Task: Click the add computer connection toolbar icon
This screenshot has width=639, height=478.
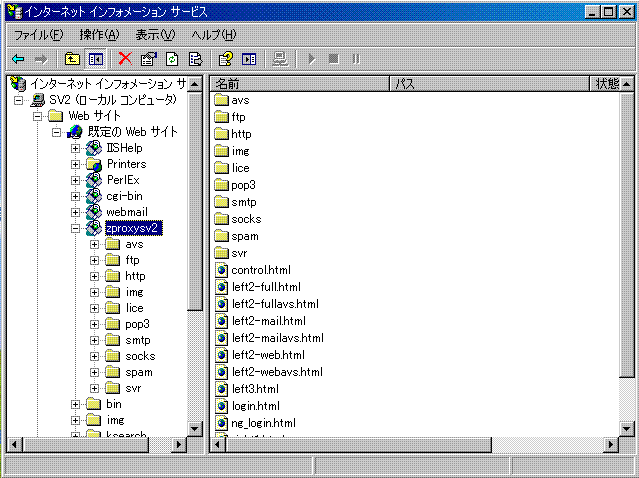Action: 280,59
